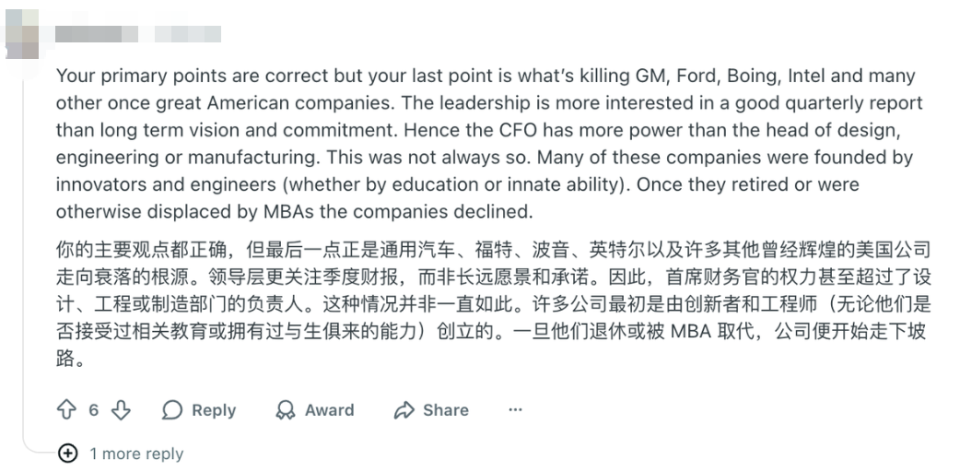Expand replies with the plus circle icon
960x472 pixels.
(x=68, y=453)
